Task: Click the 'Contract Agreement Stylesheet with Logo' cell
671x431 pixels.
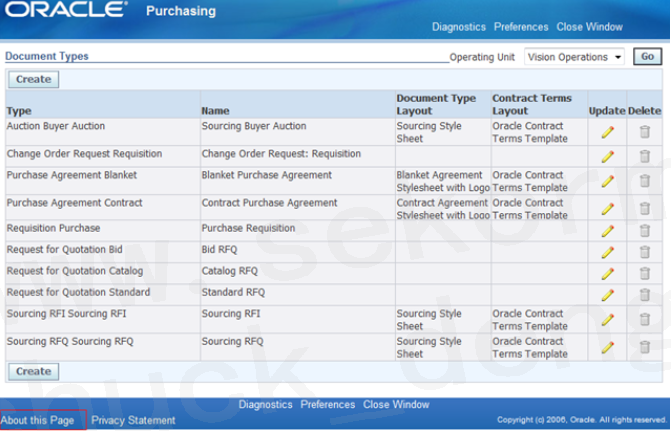Action: click(443, 209)
